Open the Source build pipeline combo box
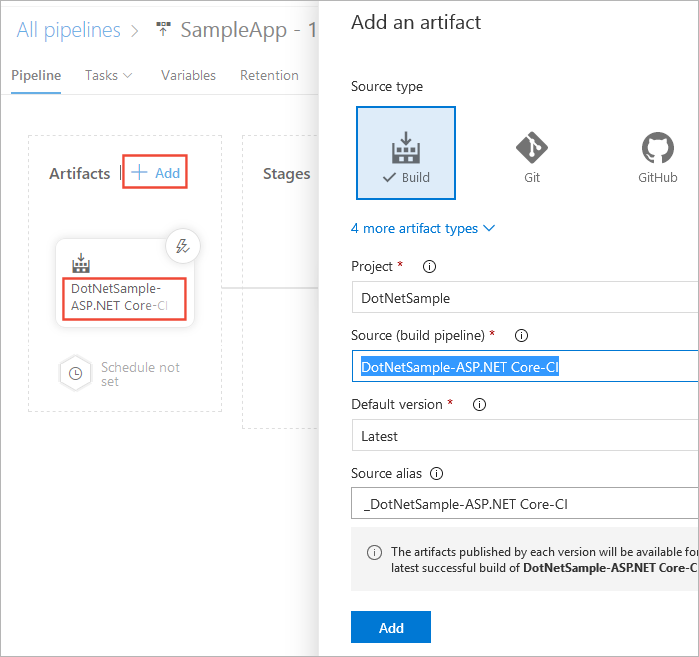699x657 pixels. (x=525, y=366)
